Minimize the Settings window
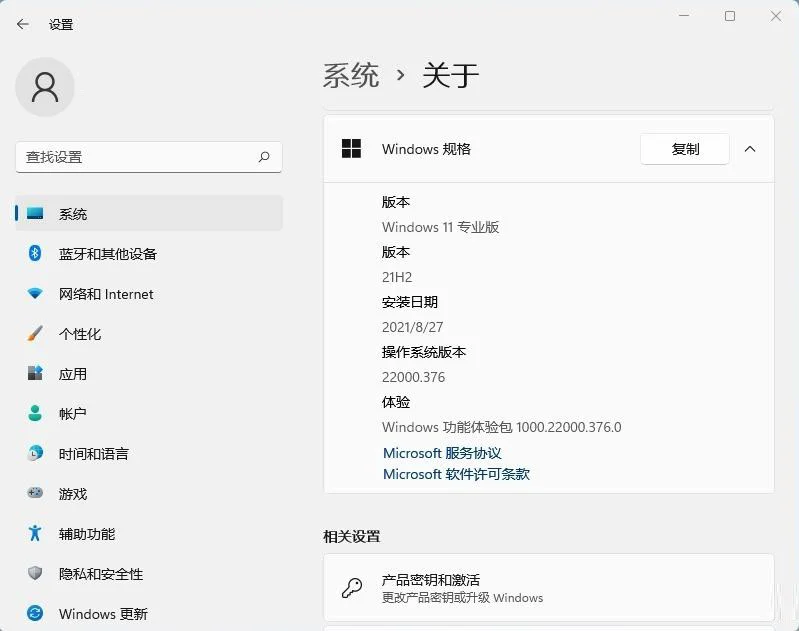 tap(684, 16)
